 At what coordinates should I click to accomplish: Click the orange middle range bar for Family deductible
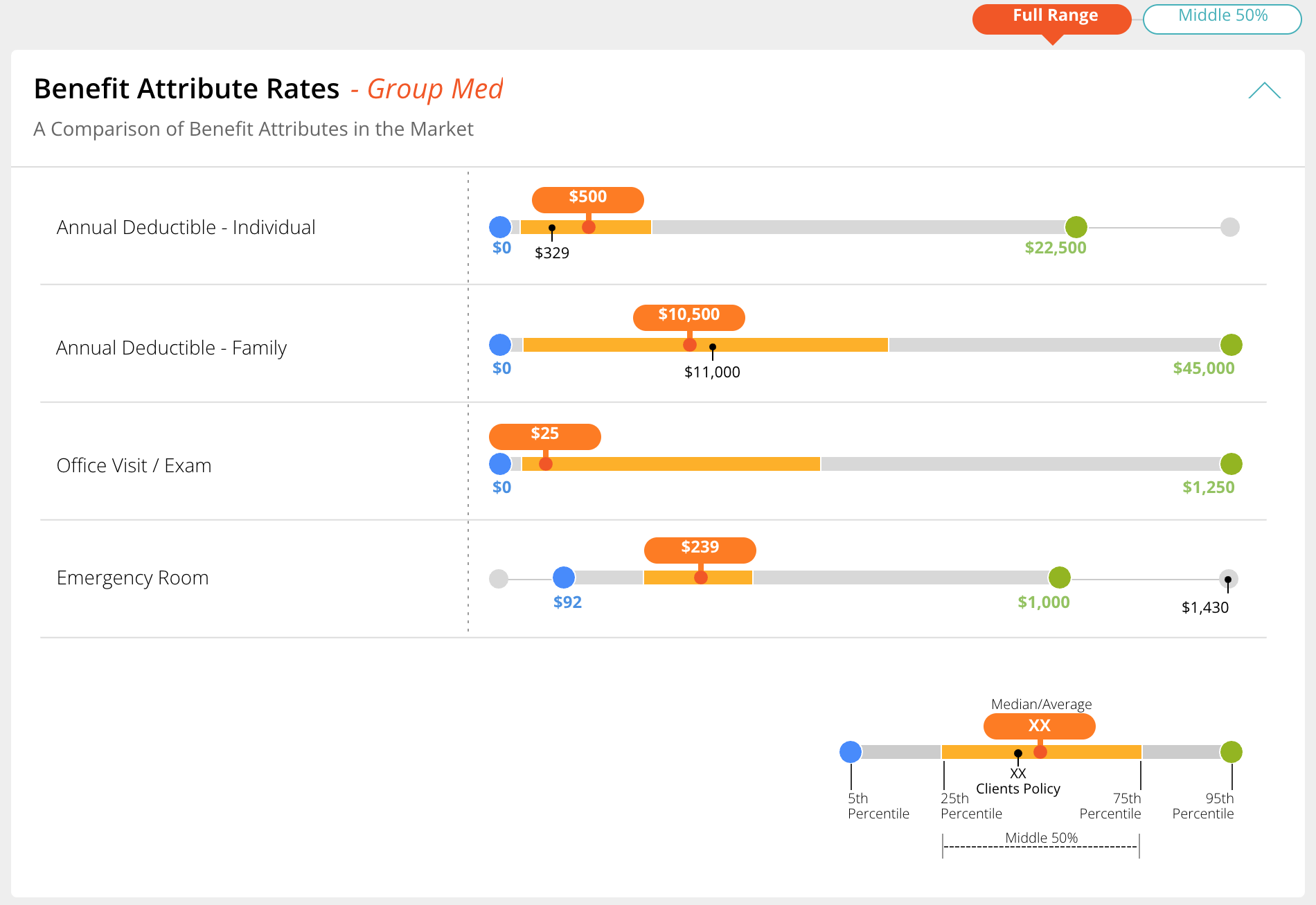pos(705,344)
